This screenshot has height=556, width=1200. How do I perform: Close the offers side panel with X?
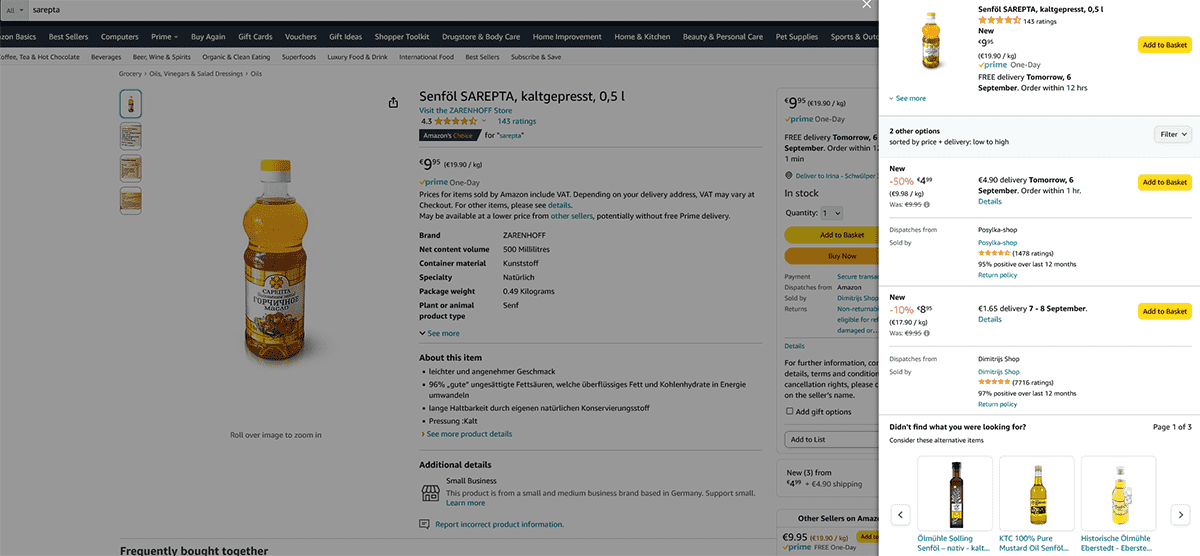[867, 5]
